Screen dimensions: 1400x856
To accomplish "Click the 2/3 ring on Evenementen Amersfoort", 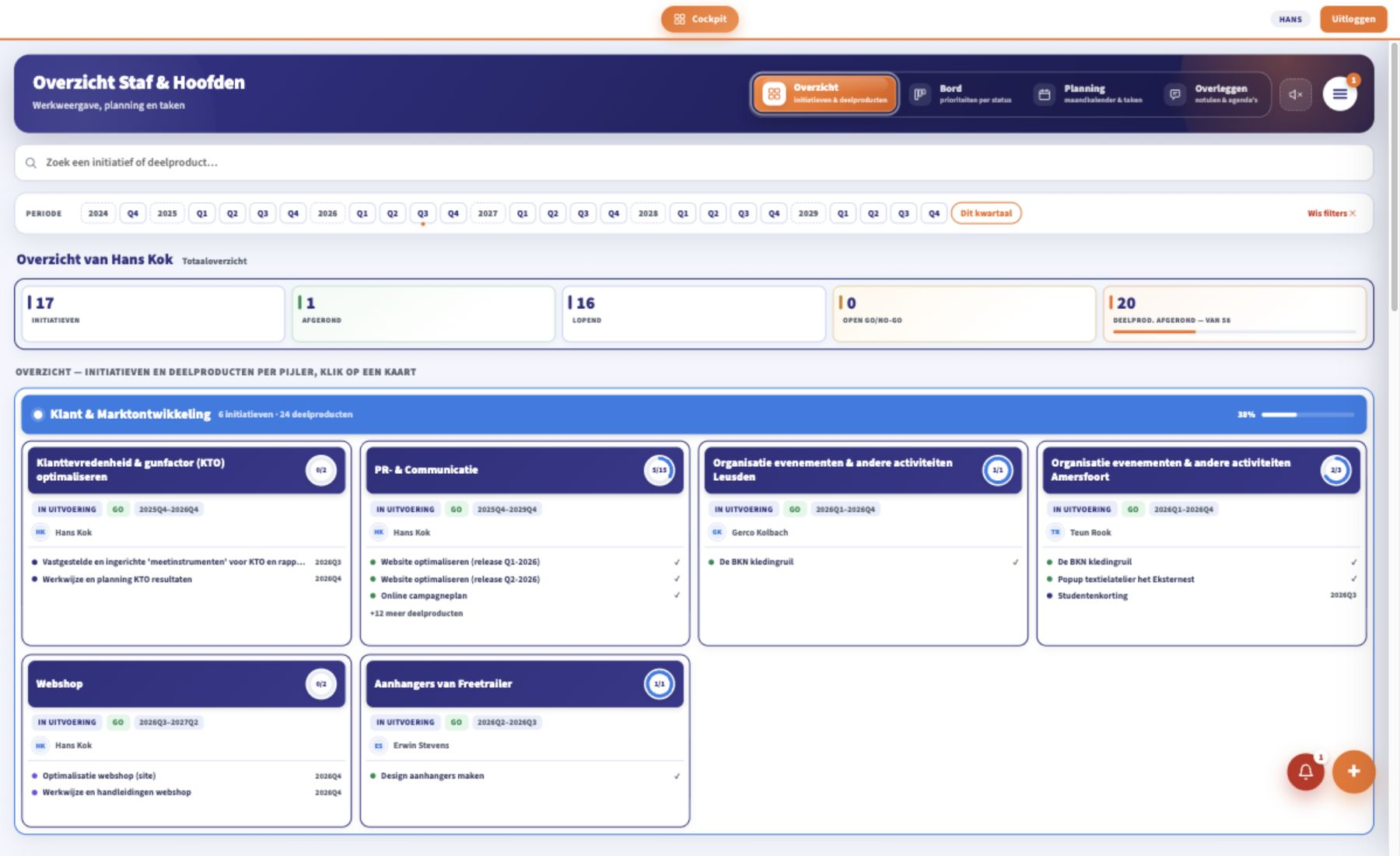I will (1335, 470).
